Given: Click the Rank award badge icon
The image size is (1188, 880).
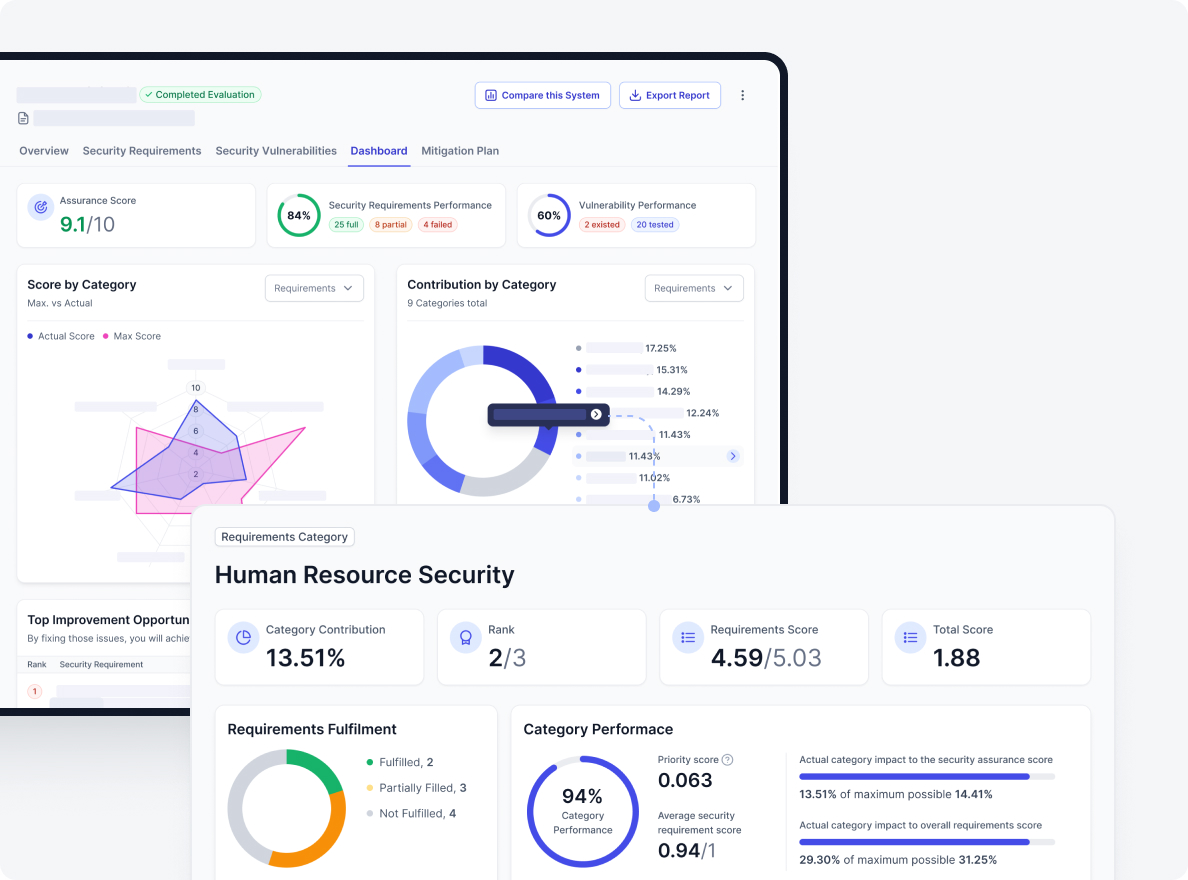Looking at the screenshot, I should click(465, 638).
